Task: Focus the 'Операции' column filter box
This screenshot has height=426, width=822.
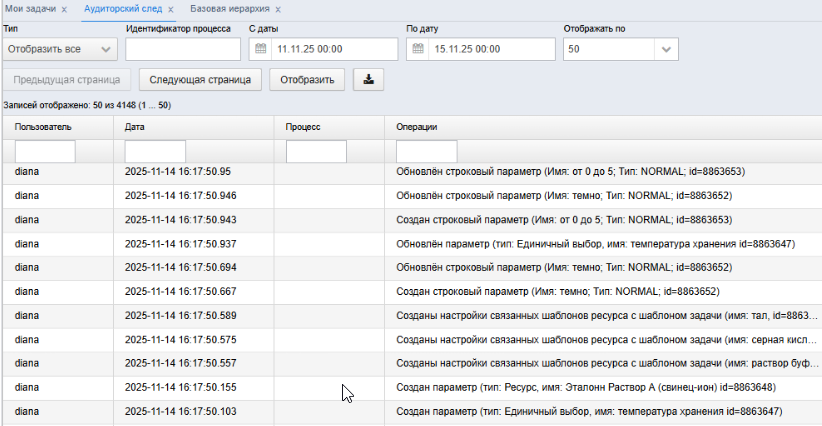Action: (427, 151)
